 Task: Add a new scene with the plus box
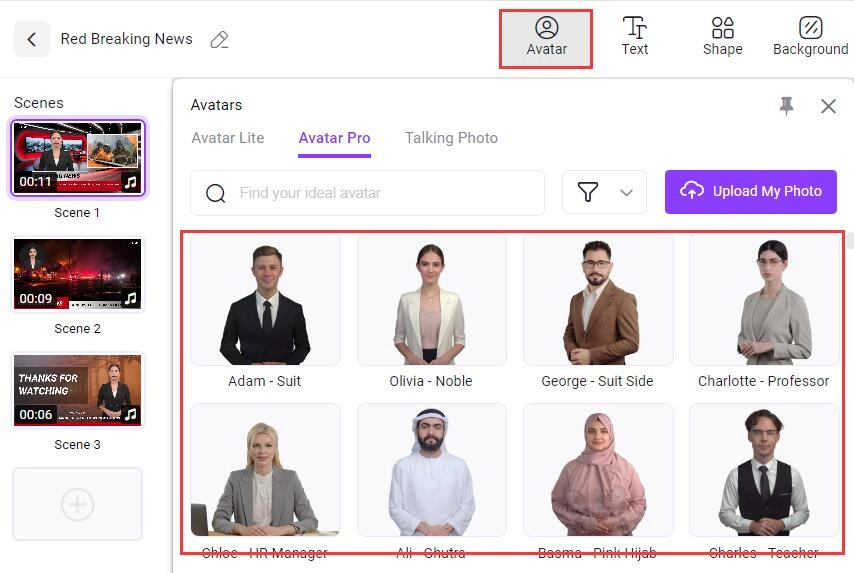click(77, 504)
